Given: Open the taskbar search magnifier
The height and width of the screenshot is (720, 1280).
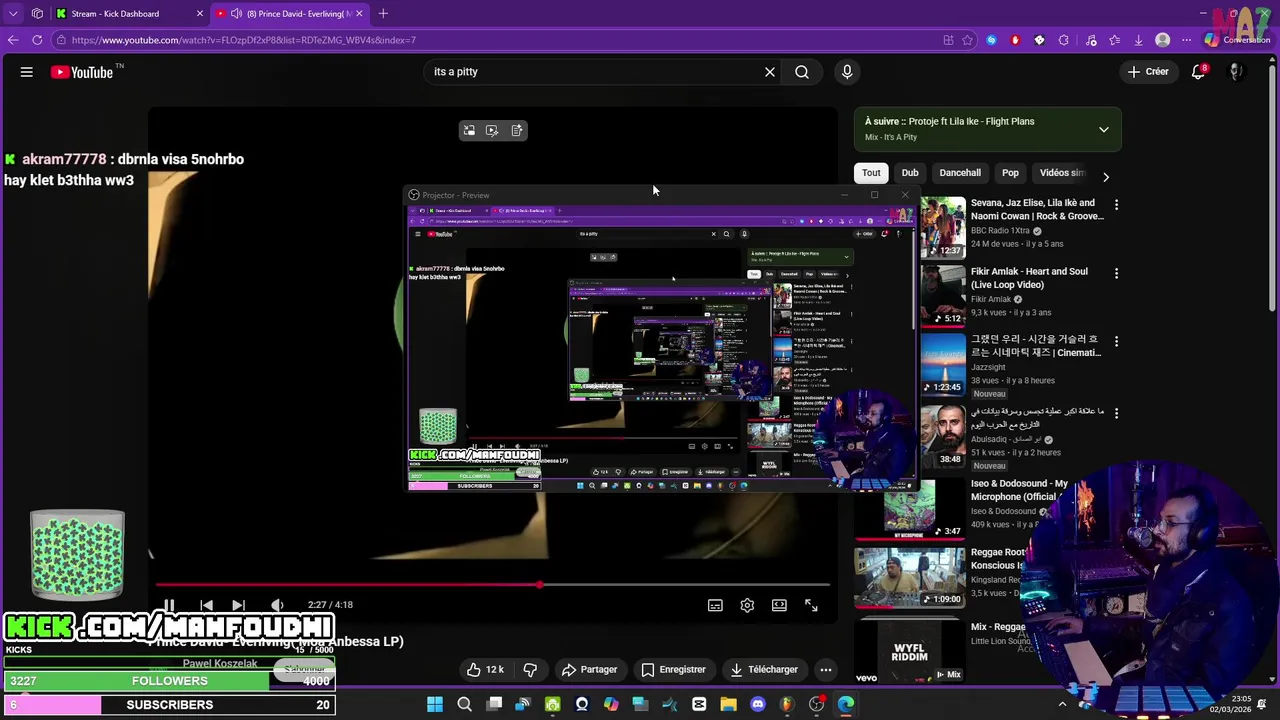Looking at the screenshot, I should tap(464, 705).
